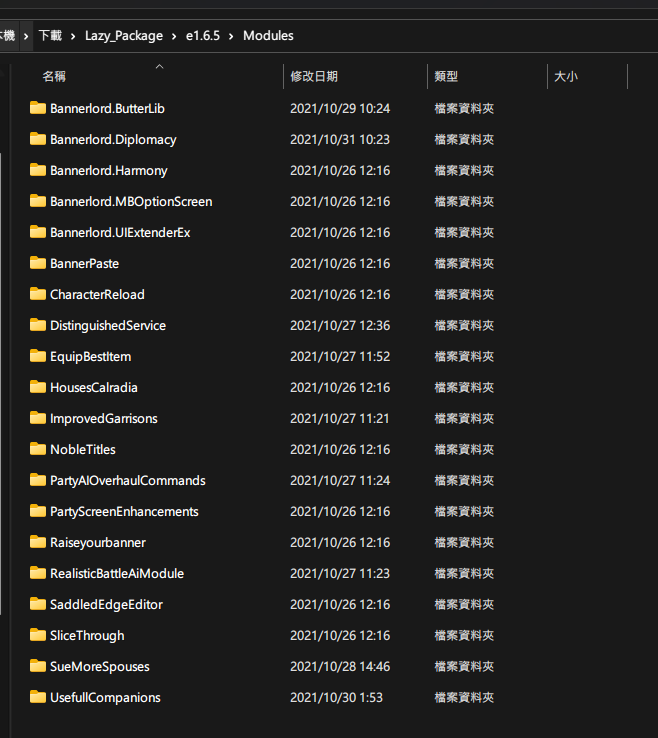Image resolution: width=658 pixels, height=738 pixels.
Task: Click the HousesCalradia folder icon
Action: click(38, 387)
